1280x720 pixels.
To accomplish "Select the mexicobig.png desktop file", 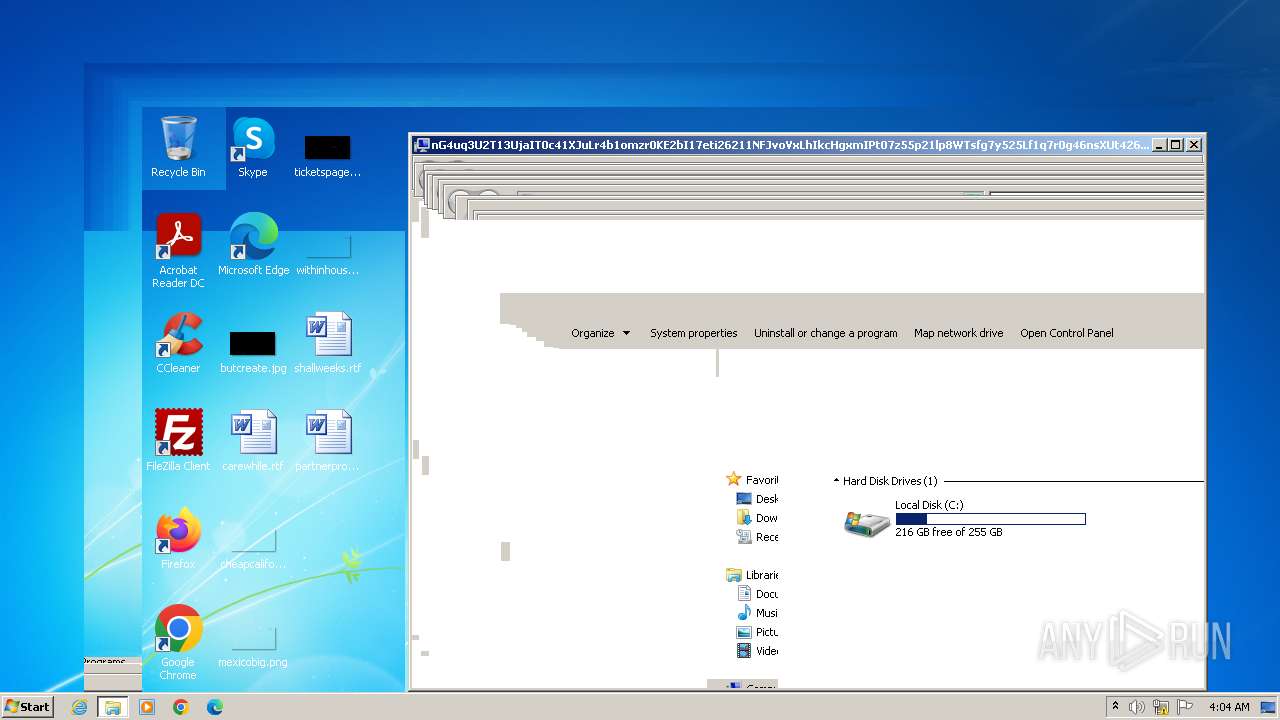I will coord(253,647).
